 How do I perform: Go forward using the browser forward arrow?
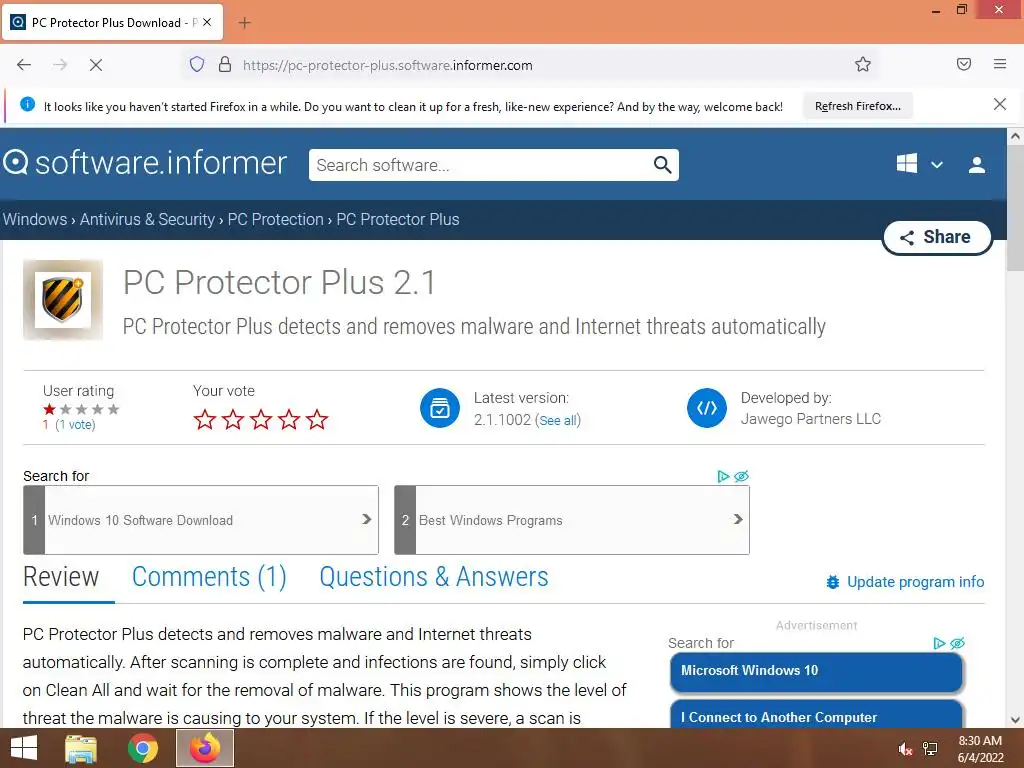(x=60, y=65)
